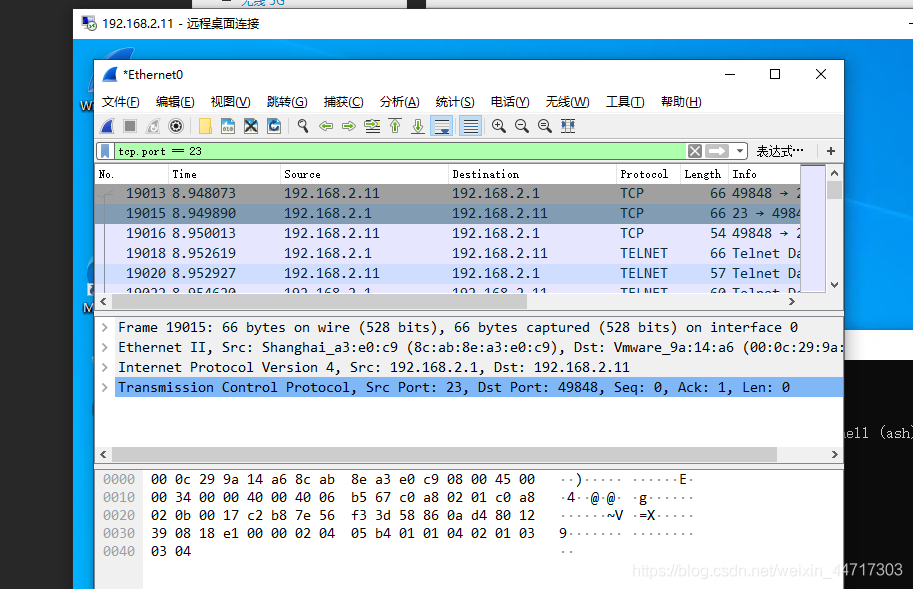Expand the Transmission Control Protocol row

[x=105, y=387]
